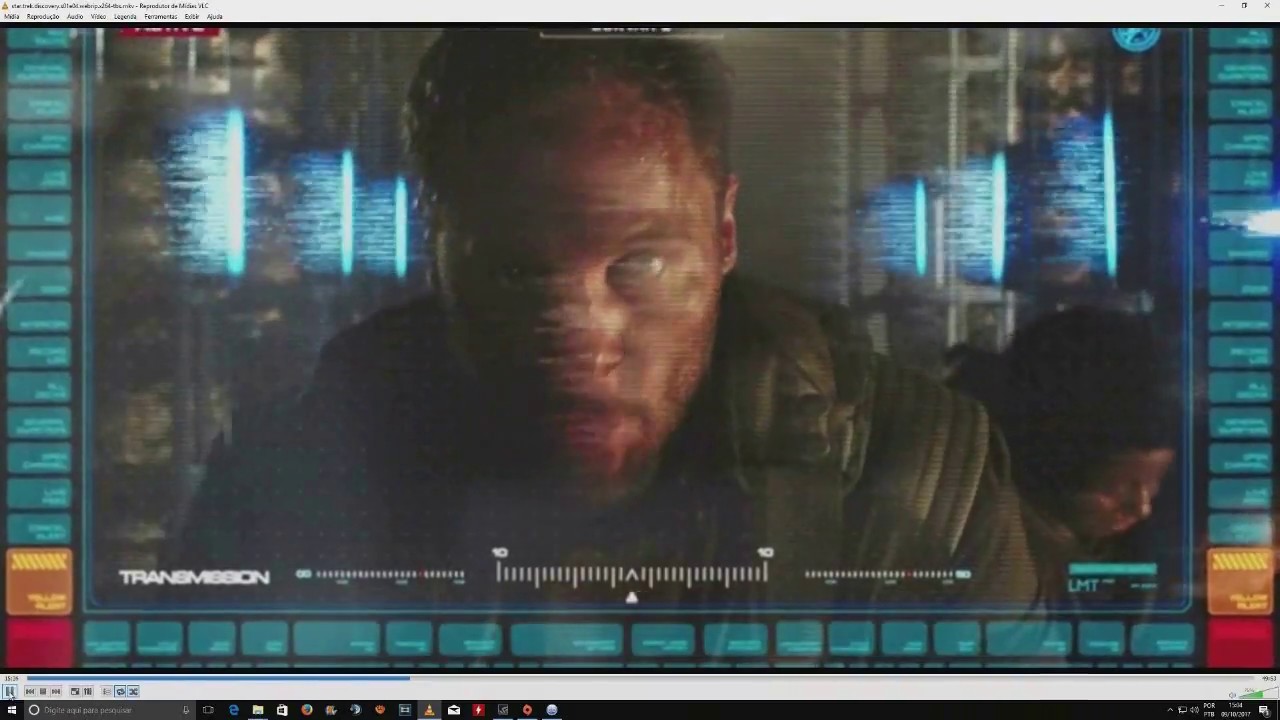This screenshot has height=720, width=1280.
Task: Toggle loop repeat mode
Action: (120, 691)
